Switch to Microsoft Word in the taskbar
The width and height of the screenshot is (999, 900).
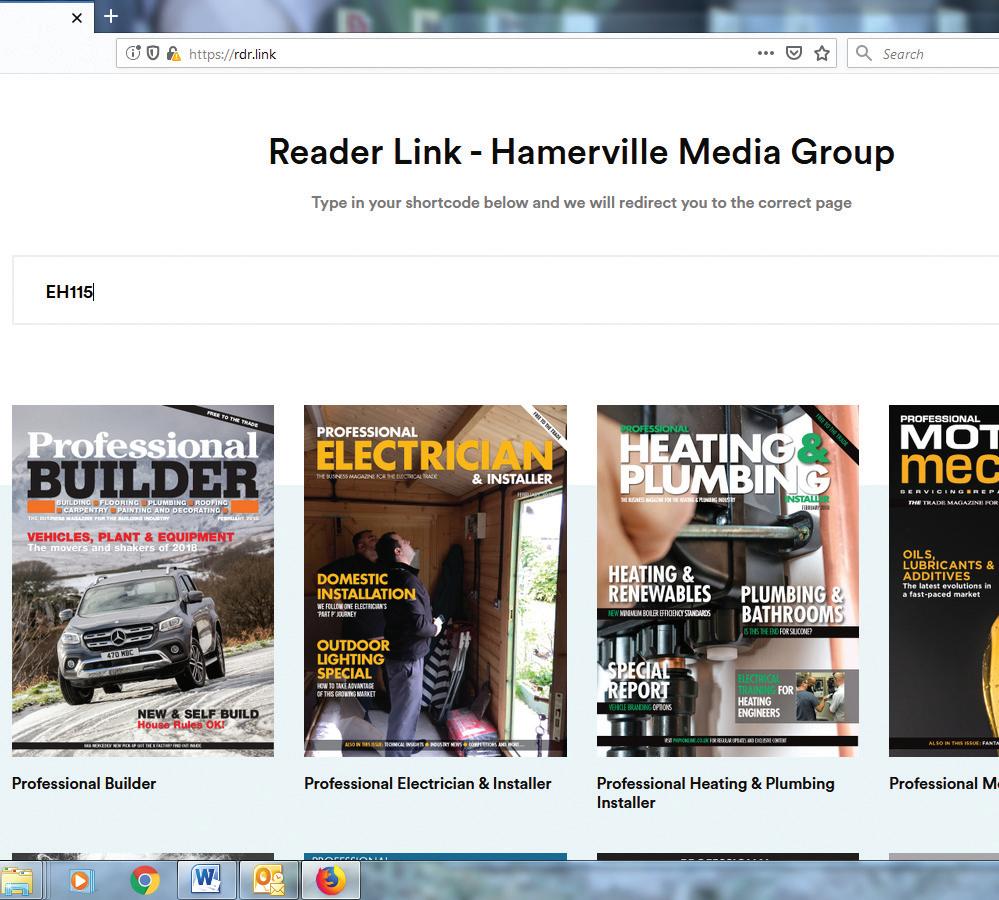click(206, 880)
